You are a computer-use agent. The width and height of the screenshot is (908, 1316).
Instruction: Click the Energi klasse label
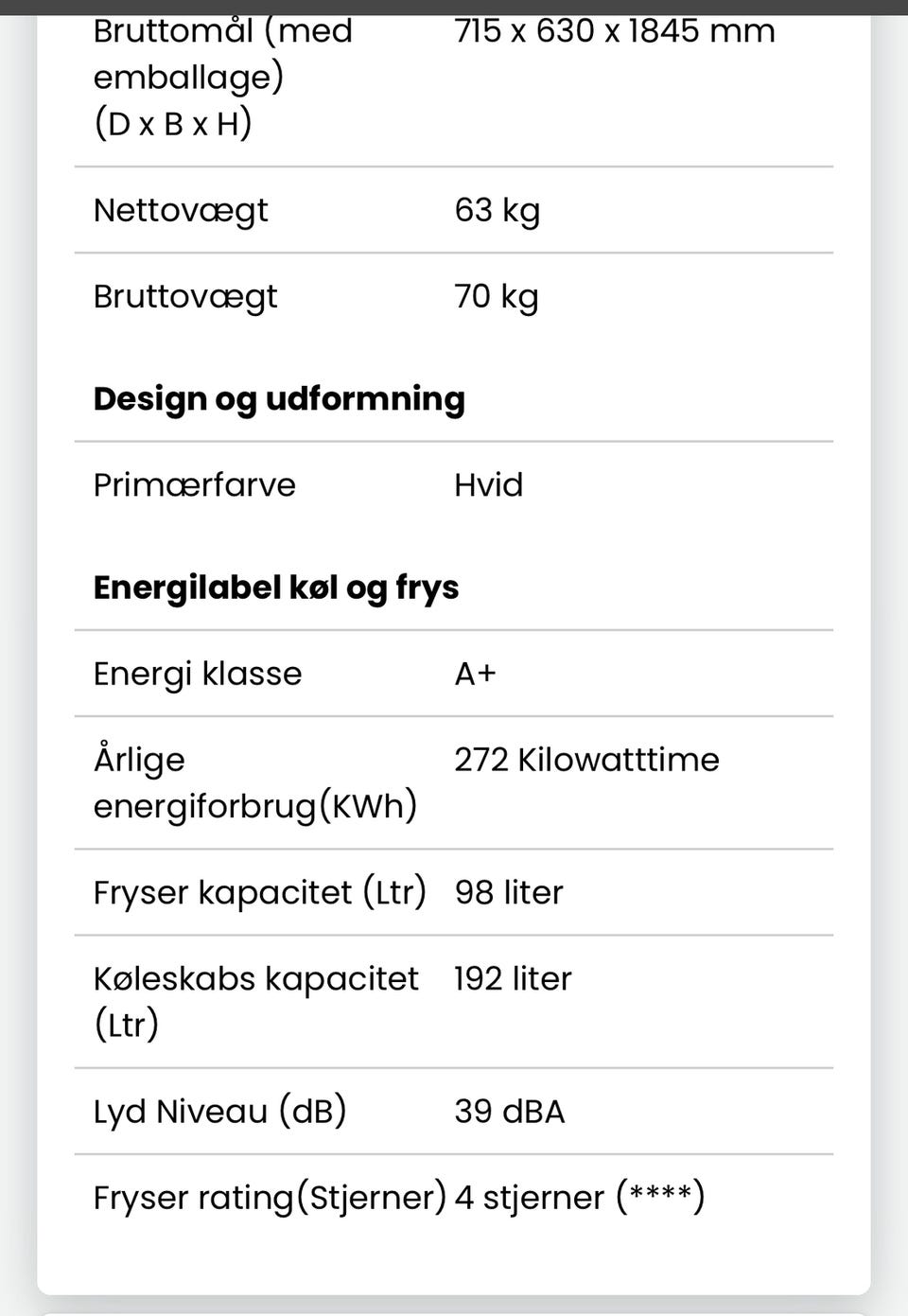(x=198, y=674)
